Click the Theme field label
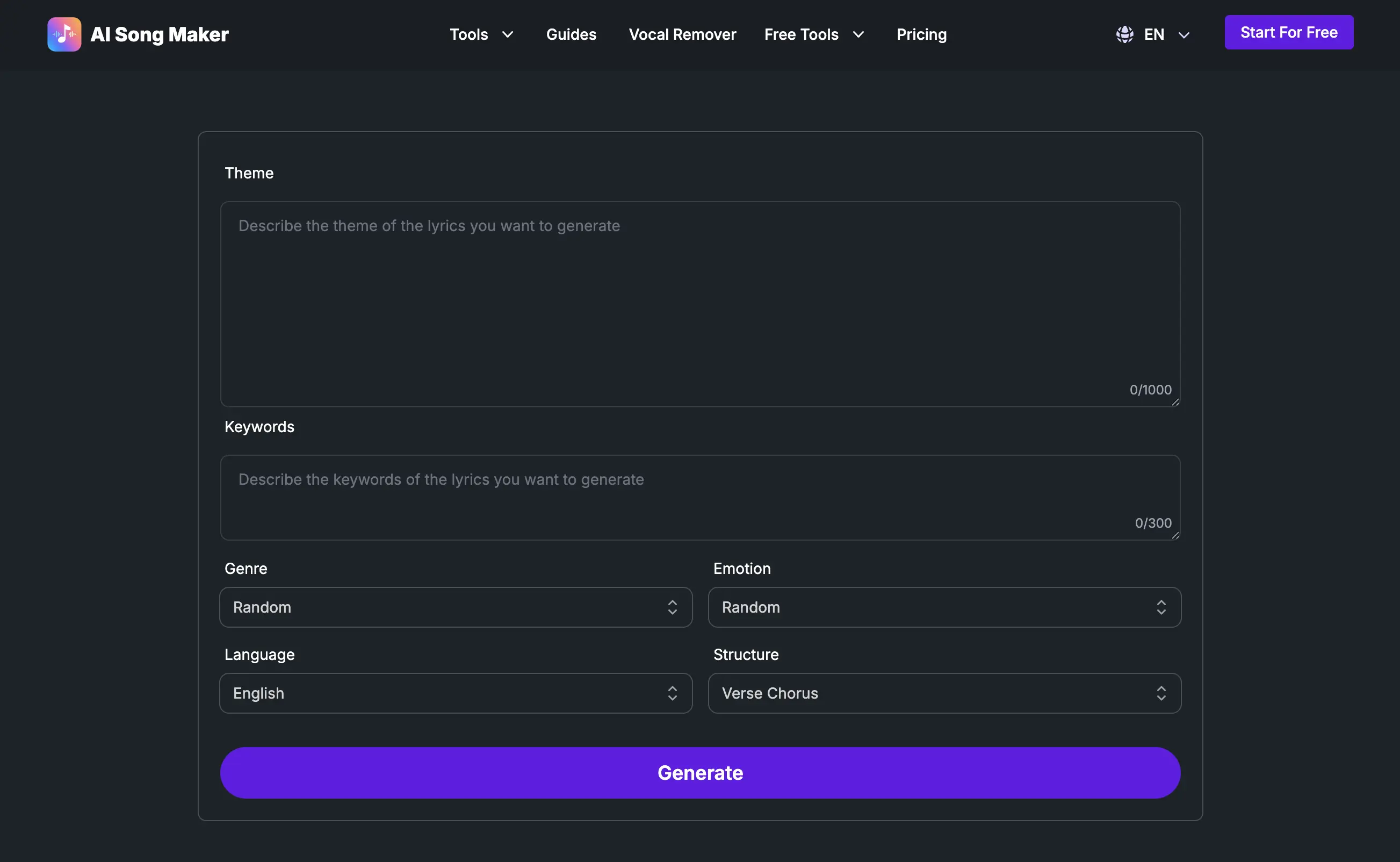 point(249,173)
